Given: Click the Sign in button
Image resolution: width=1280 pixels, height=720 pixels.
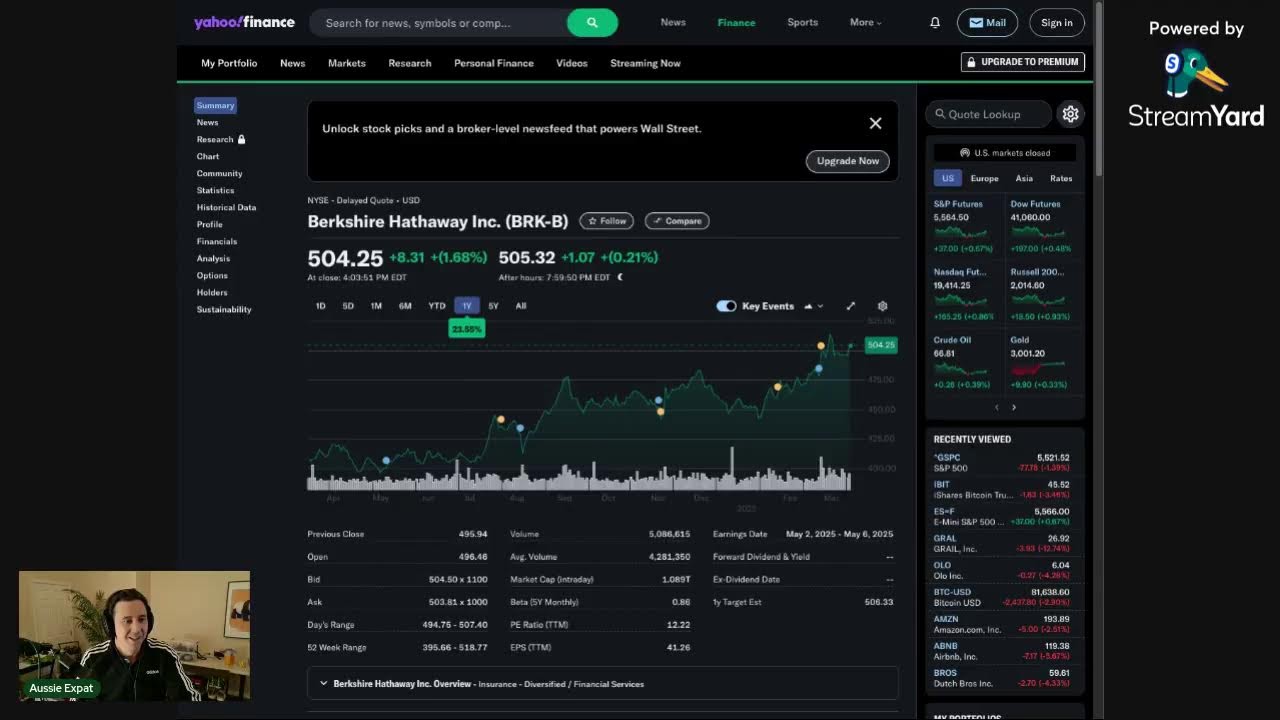Looking at the screenshot, I should tap(1056, 22).
